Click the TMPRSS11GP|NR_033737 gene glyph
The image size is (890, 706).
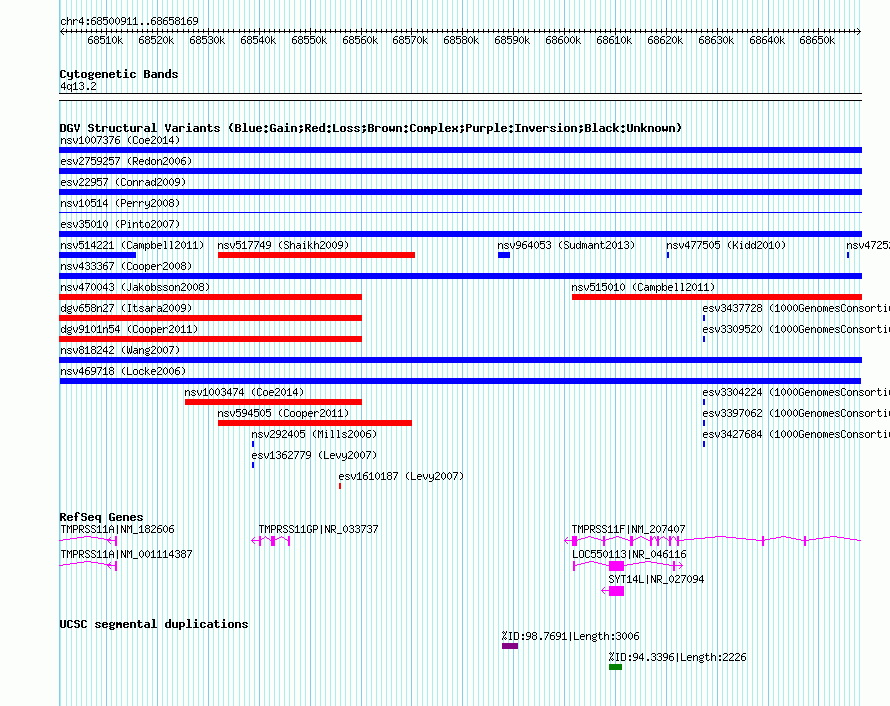(271, 541)
